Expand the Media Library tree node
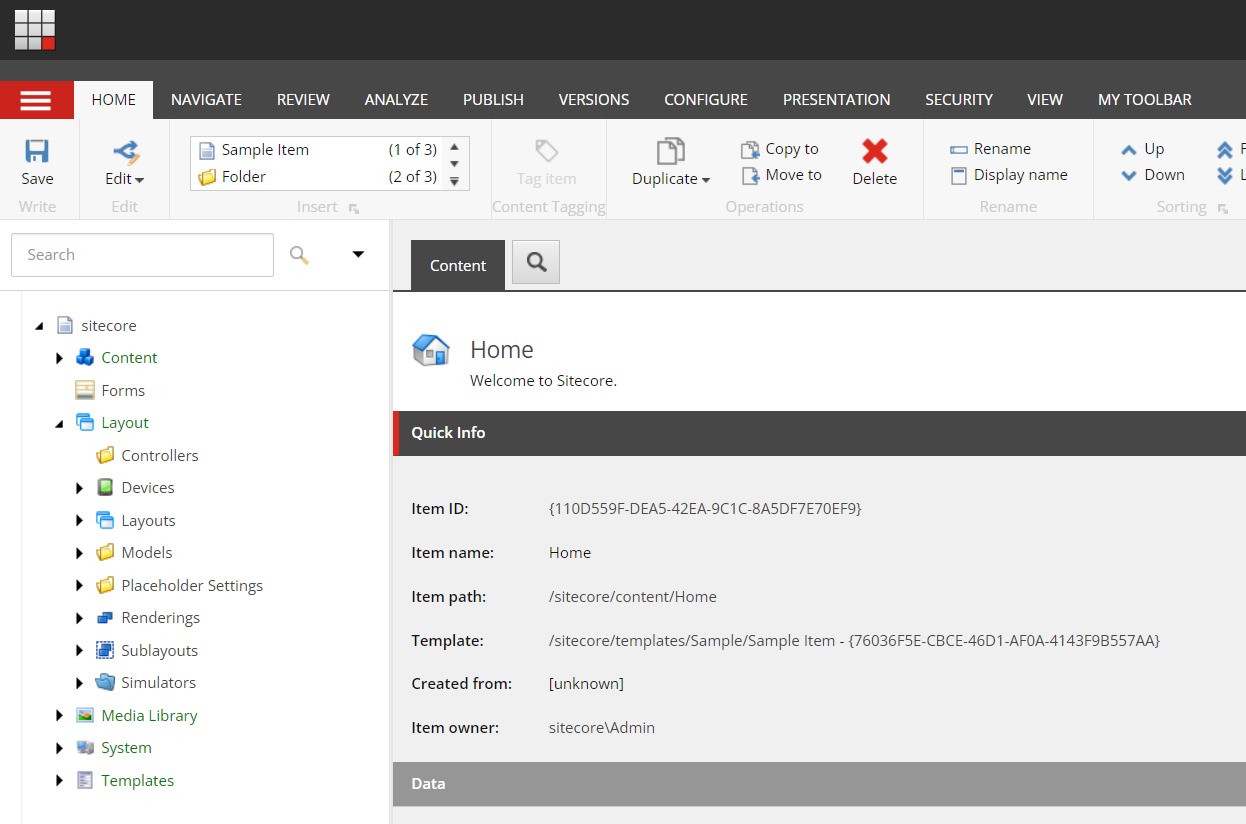1246x824 pixels. click(x=59, y=716)
